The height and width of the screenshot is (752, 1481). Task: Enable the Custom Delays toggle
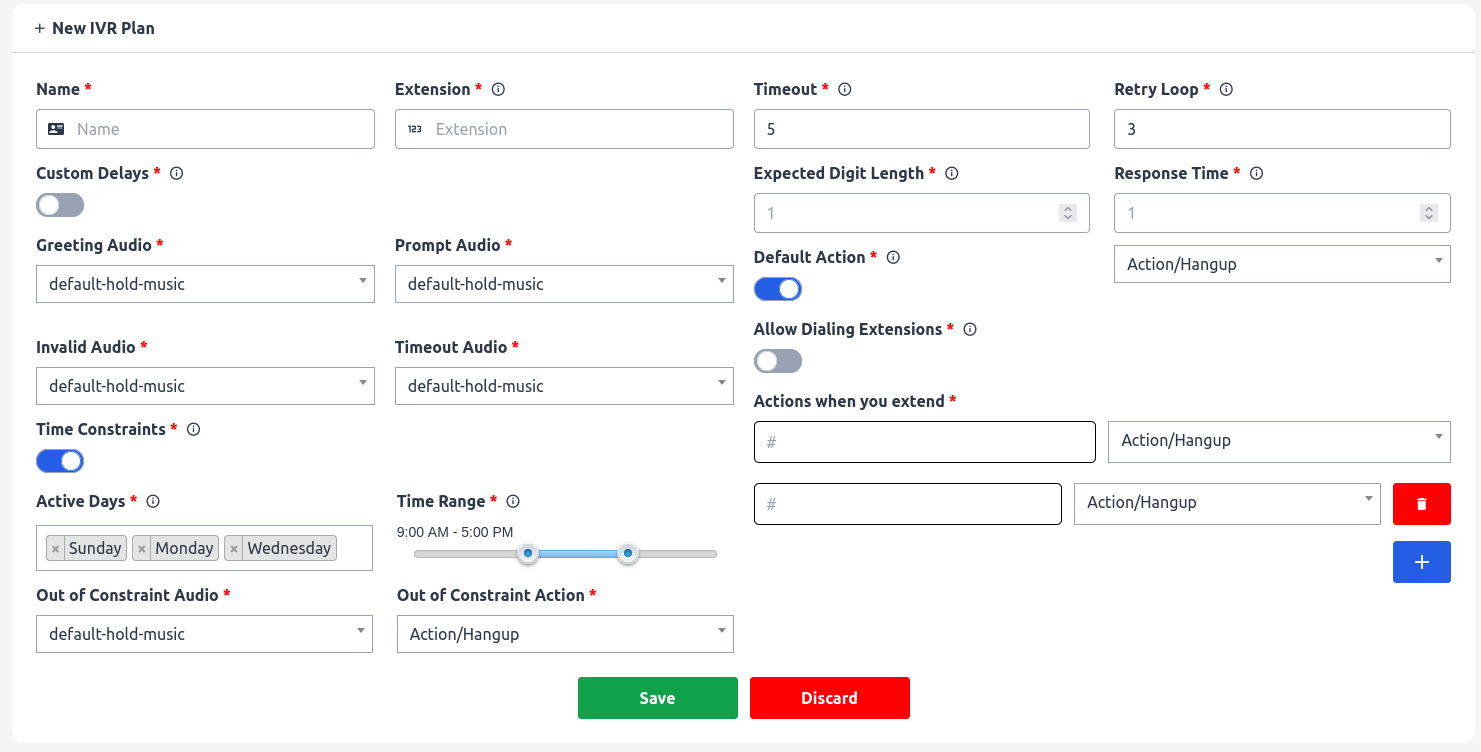(60, 205)
